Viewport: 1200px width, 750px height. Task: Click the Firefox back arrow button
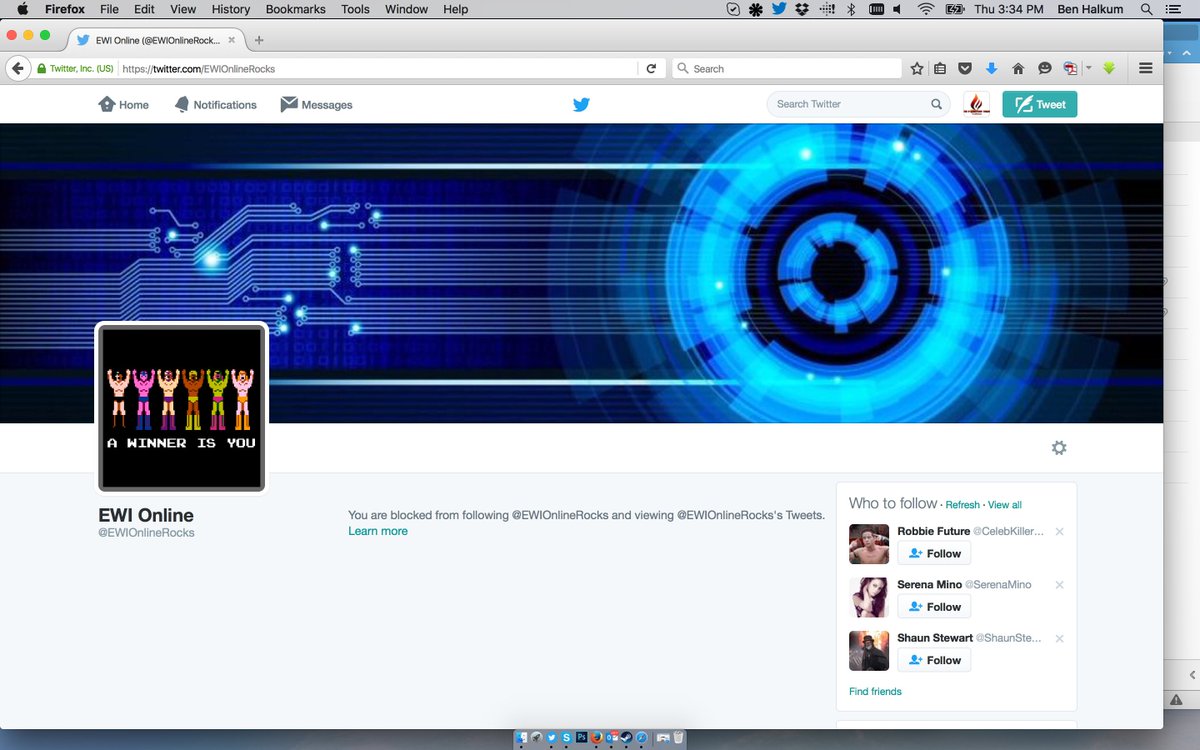pyautogui.click(x=18, y=69)
